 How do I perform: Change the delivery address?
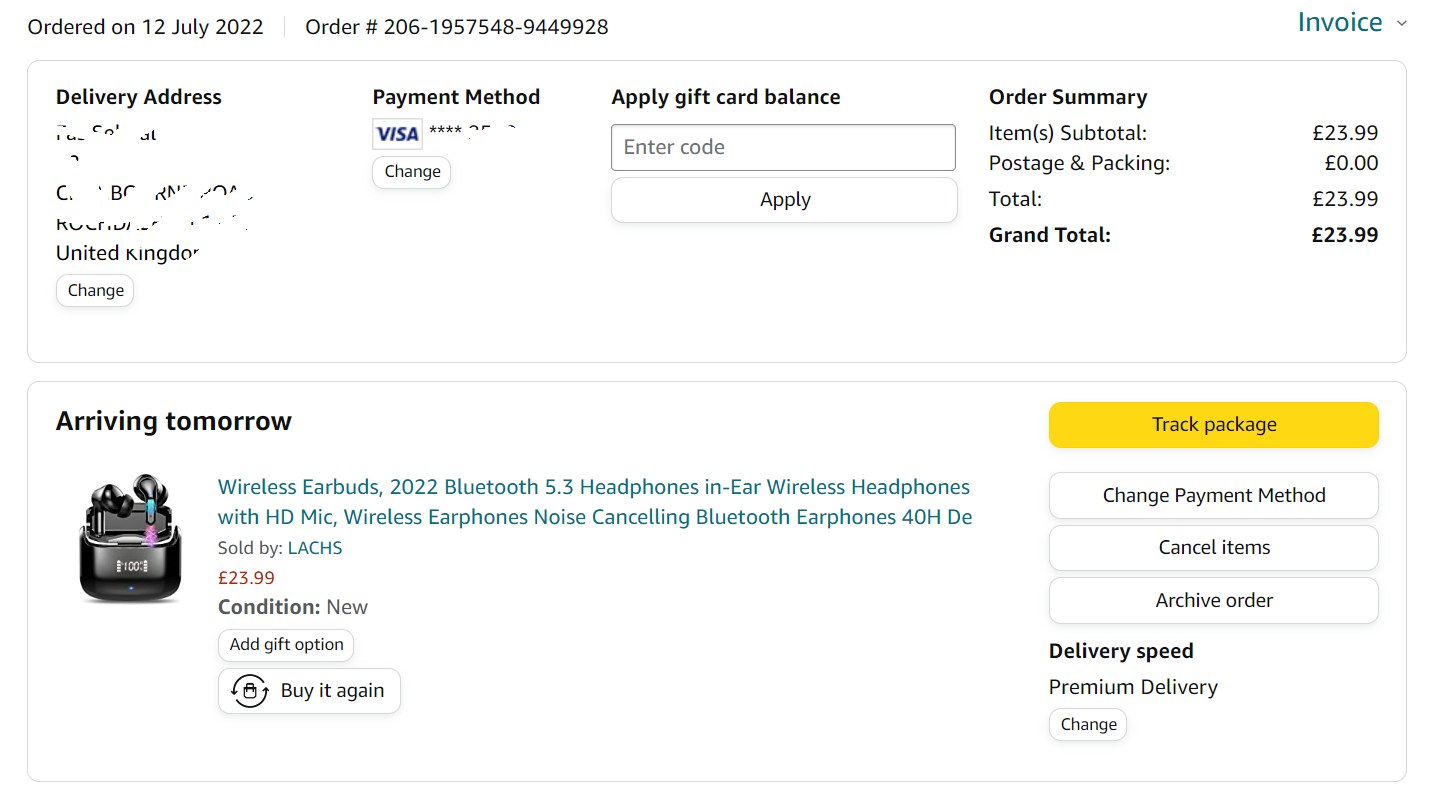(x=95, y=291)
